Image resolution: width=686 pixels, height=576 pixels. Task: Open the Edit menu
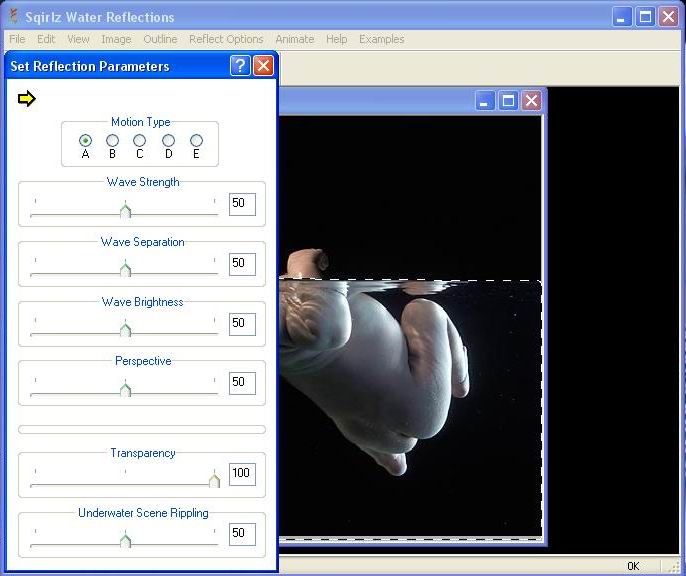tap(46, 39)
